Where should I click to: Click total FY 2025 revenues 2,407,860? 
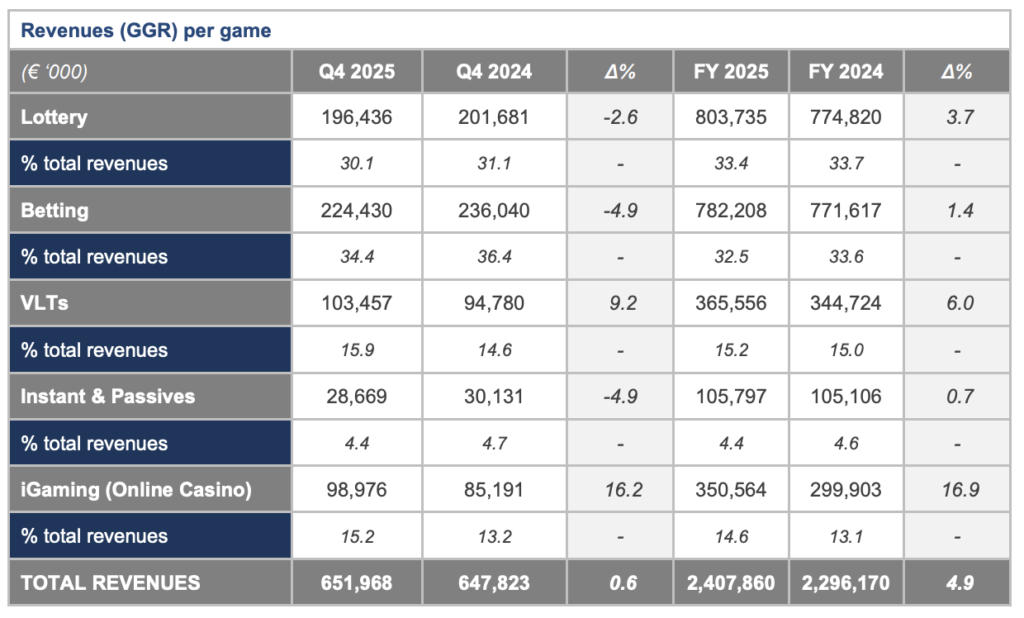point(731,582)
